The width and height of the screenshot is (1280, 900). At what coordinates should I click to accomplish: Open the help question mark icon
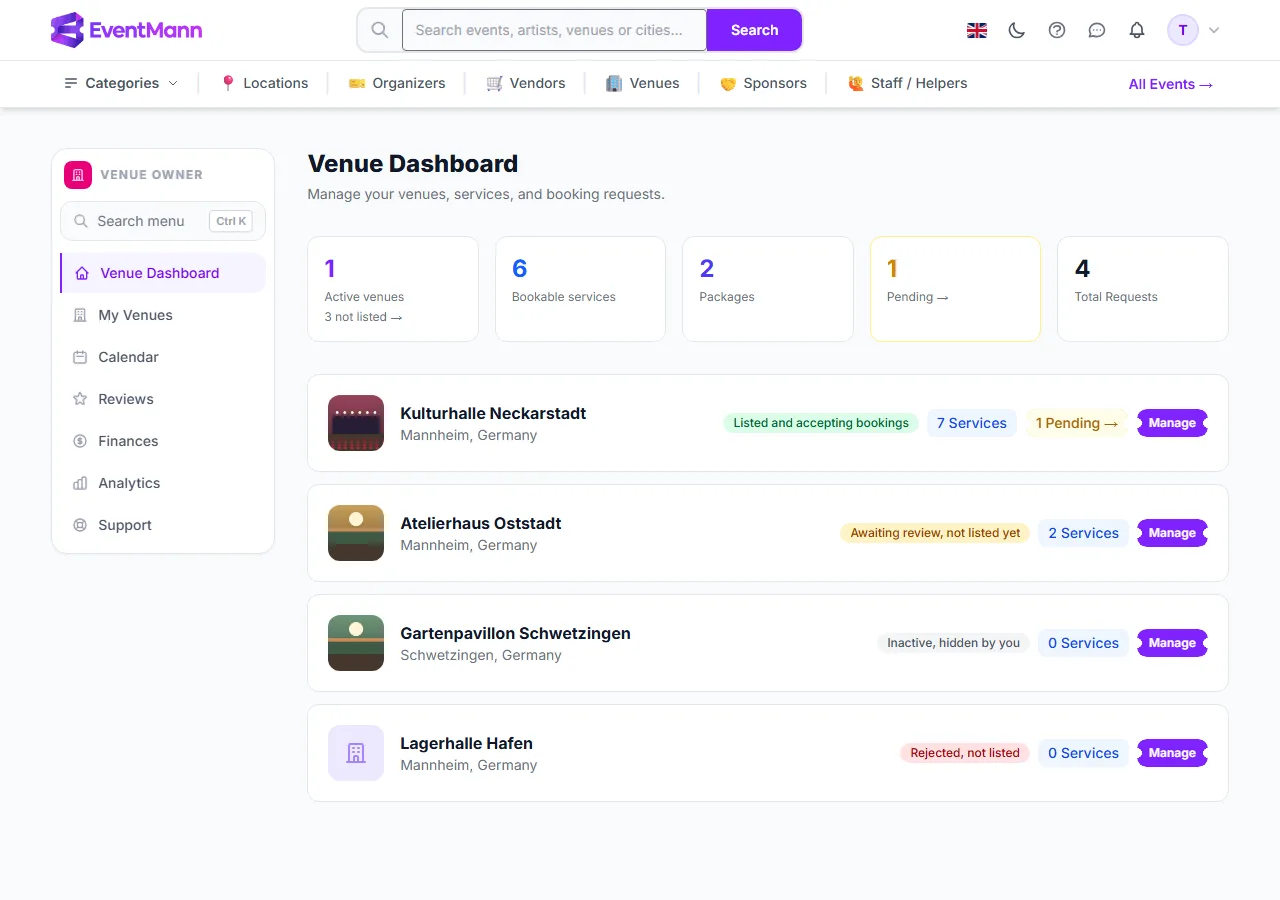(1057, 30)
